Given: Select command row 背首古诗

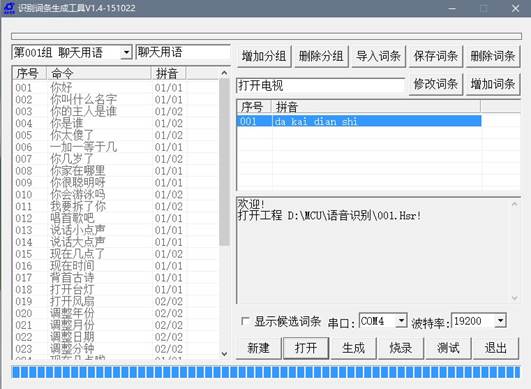Looking at the screenshot, I should (115, 278).
